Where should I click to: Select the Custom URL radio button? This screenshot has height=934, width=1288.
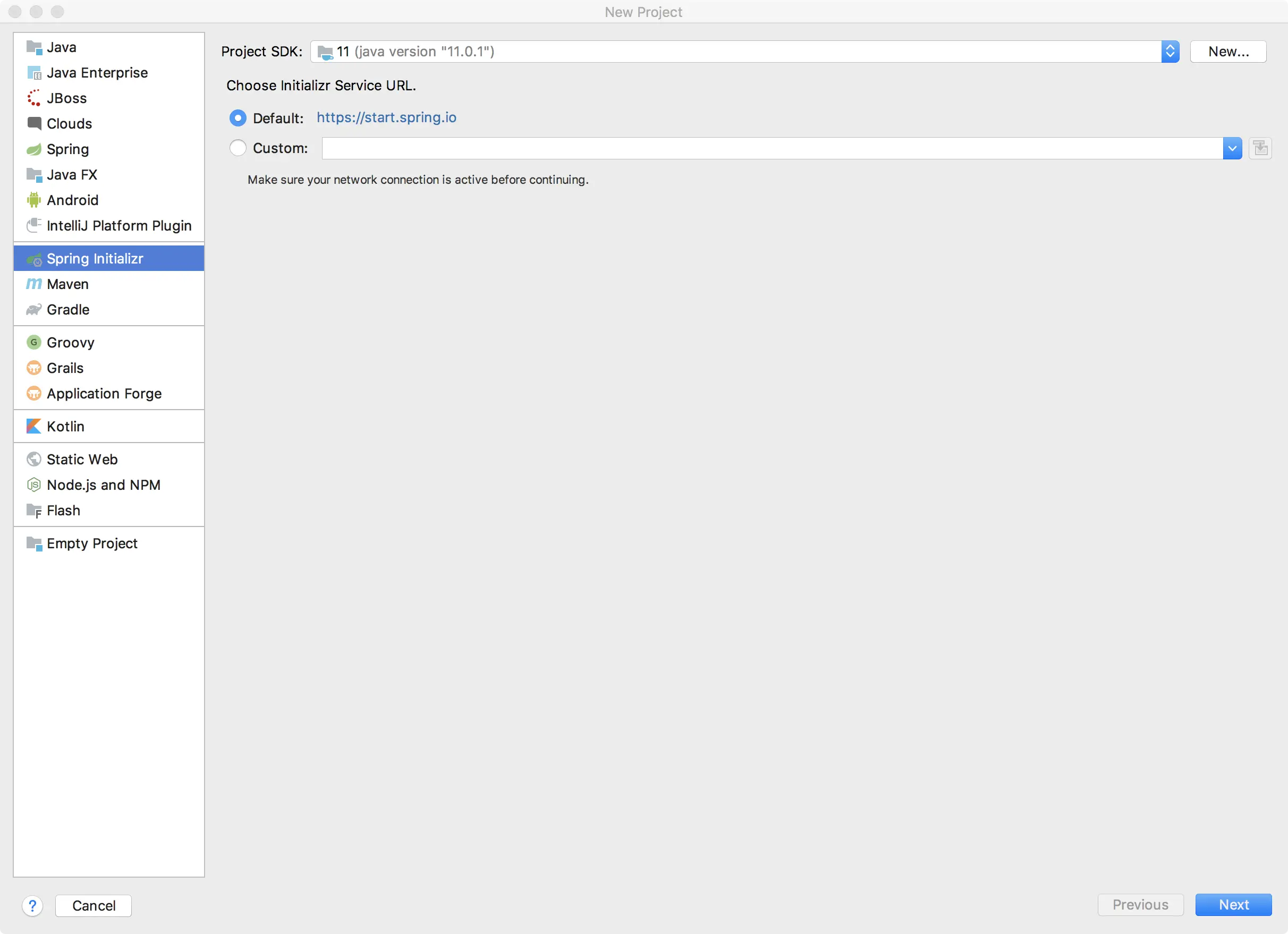click(x=238, y=148)
